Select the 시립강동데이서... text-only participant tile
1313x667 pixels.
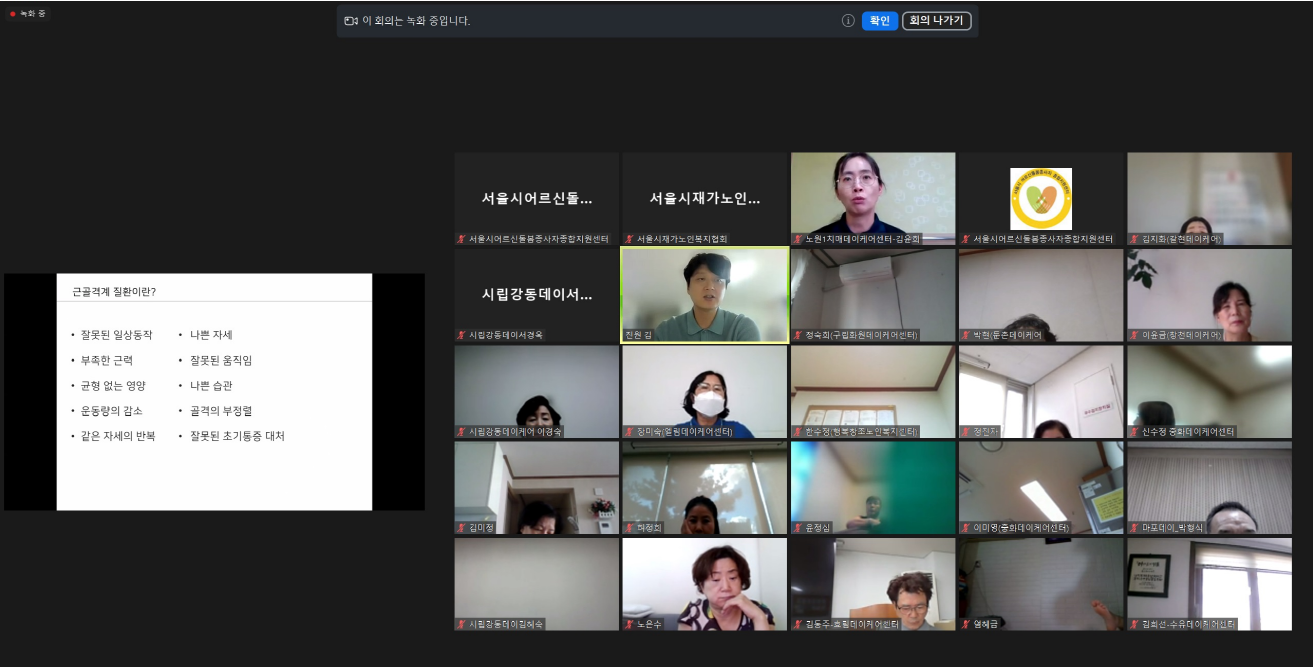[x=536, y=295]
